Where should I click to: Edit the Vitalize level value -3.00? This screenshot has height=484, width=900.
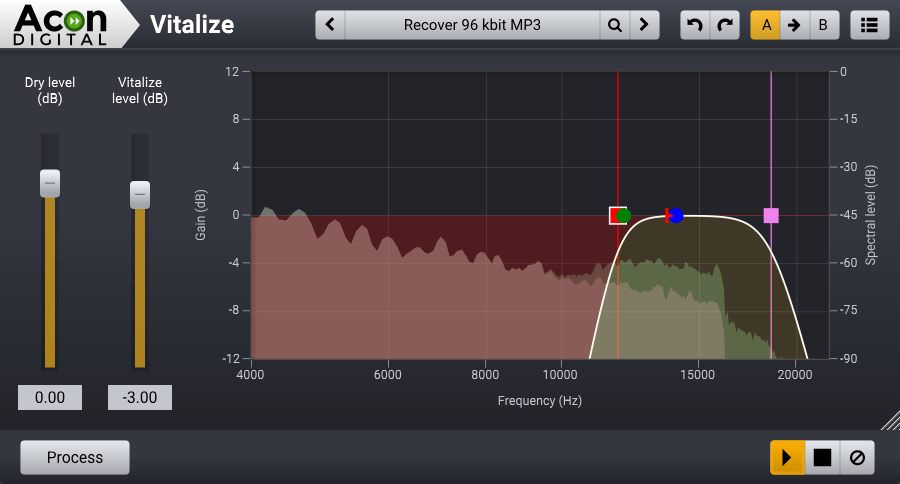coord(140,397)
